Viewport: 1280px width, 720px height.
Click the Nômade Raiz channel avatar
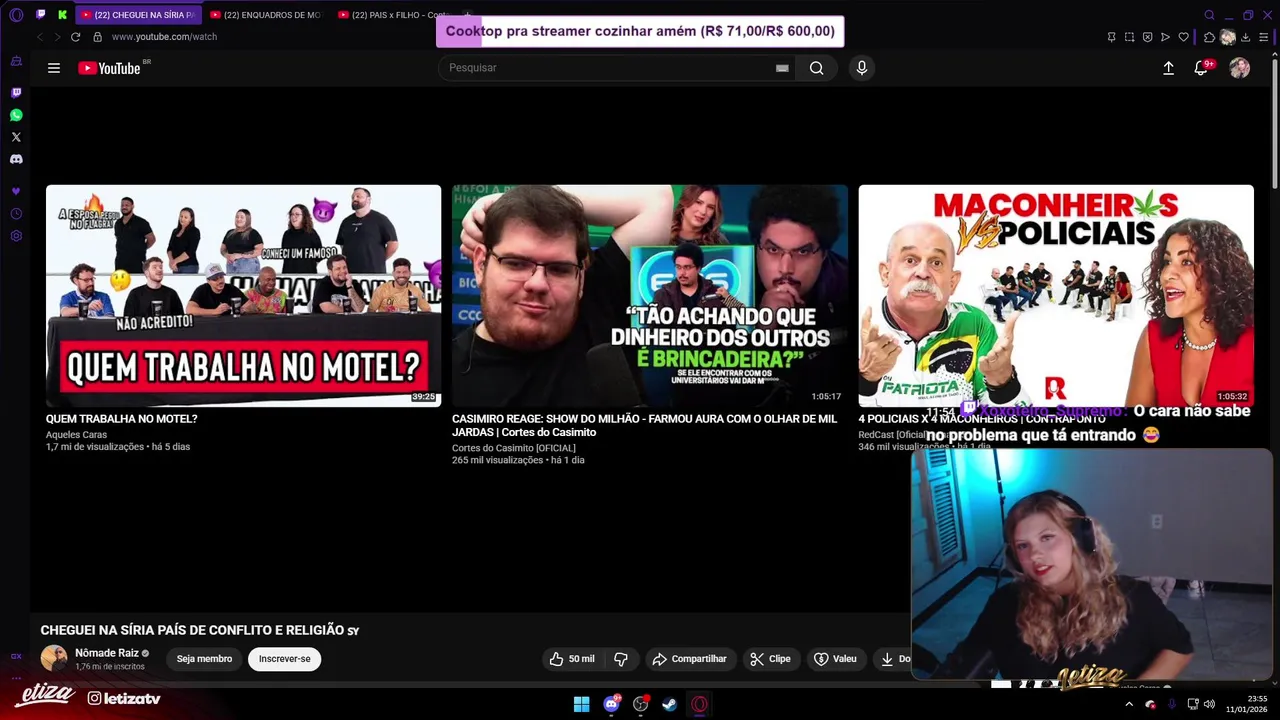pyautogui.click(x=54, y=658)
